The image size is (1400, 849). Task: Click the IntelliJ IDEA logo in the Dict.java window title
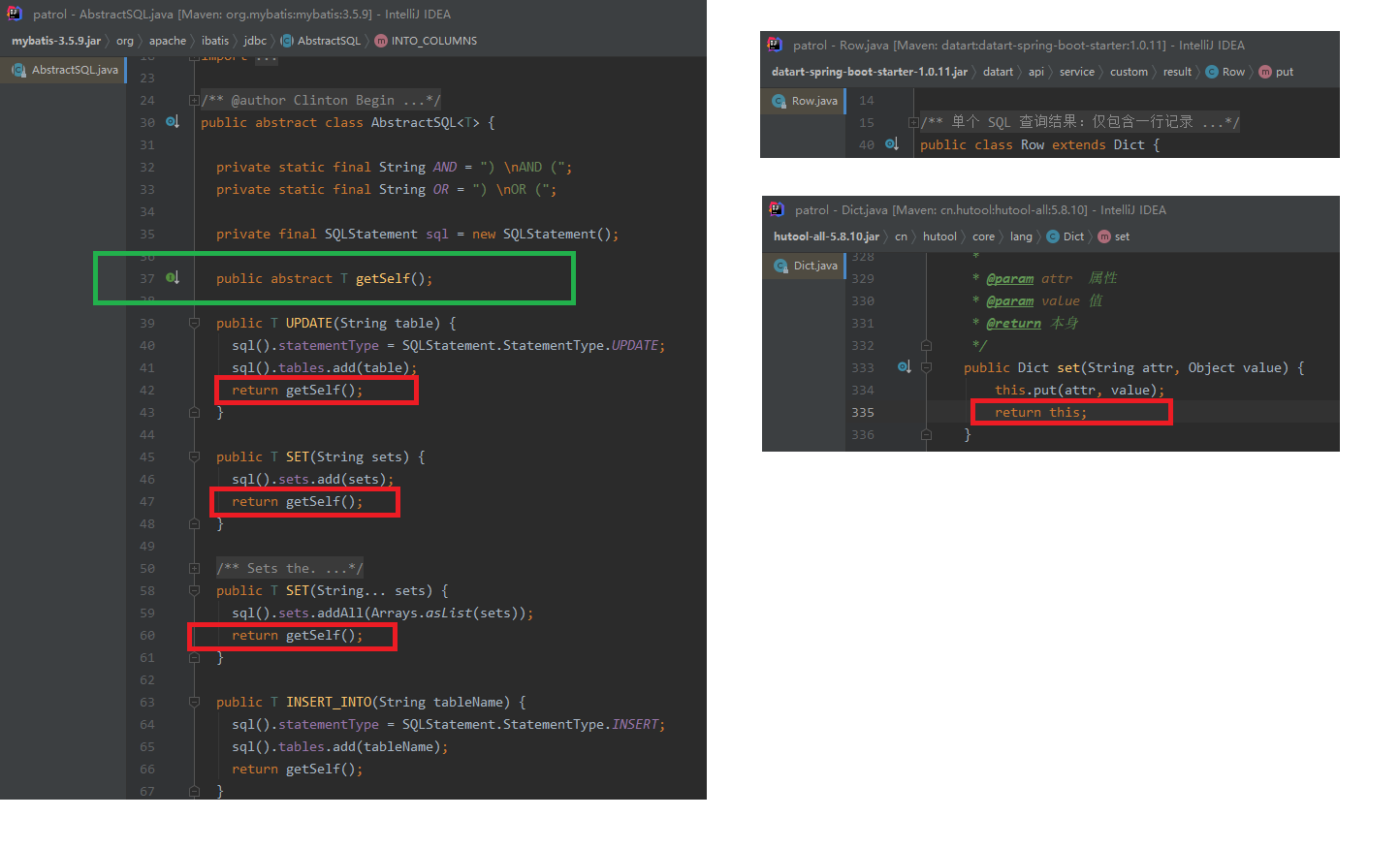[x=777, y=209]
